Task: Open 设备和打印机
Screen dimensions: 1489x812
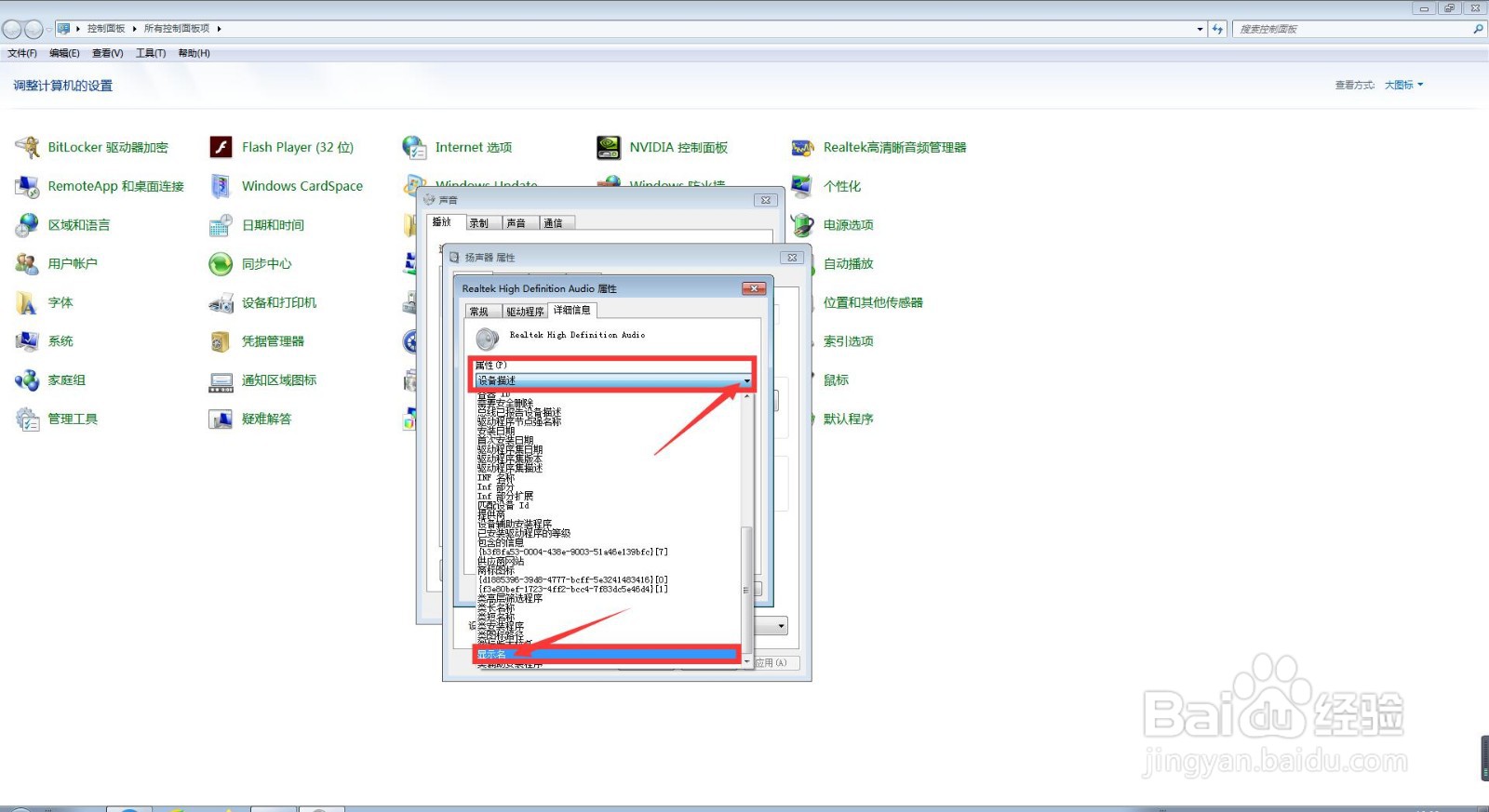Action: (263, 303)
